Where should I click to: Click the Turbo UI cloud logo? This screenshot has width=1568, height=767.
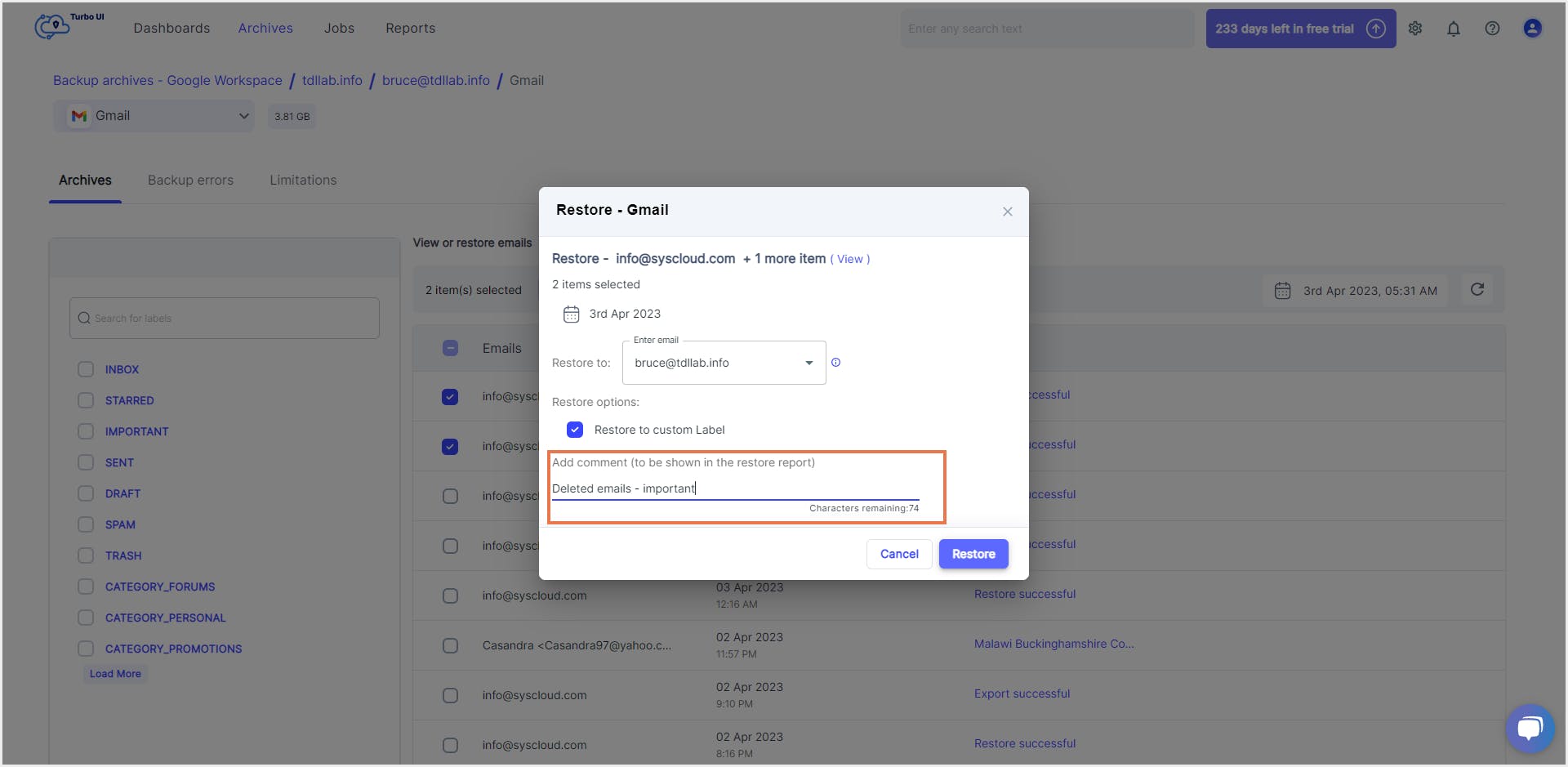pyautogui.click(x=52, y=27)
